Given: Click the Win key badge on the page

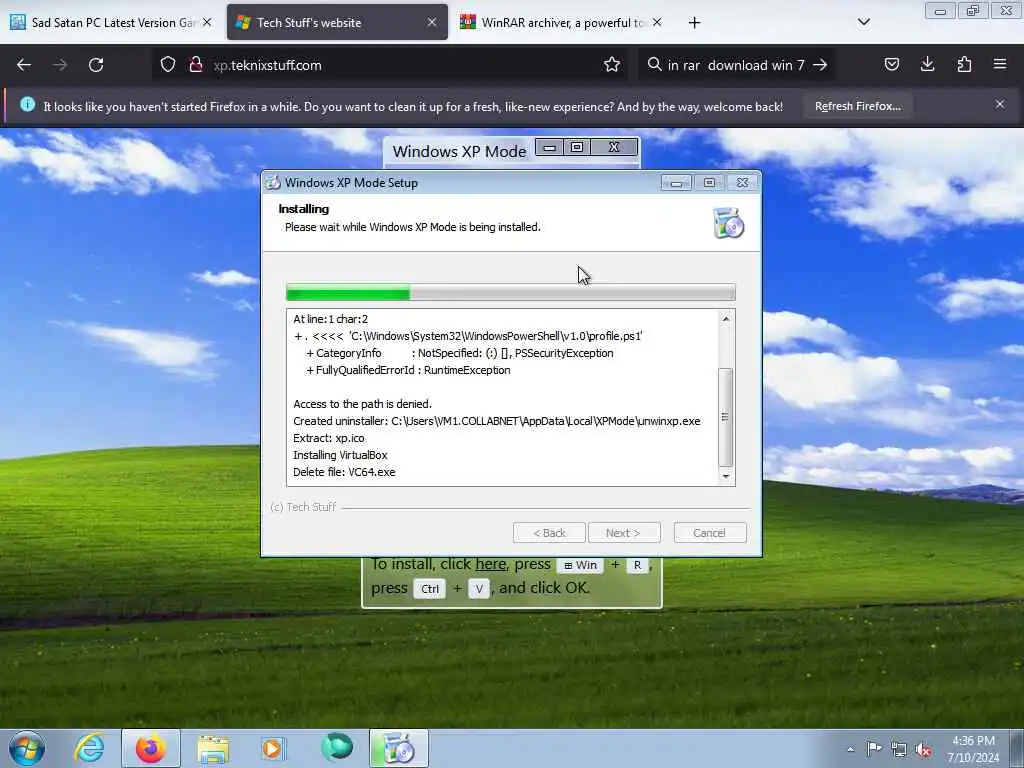Looking at the screenshot, I should 580,565.
